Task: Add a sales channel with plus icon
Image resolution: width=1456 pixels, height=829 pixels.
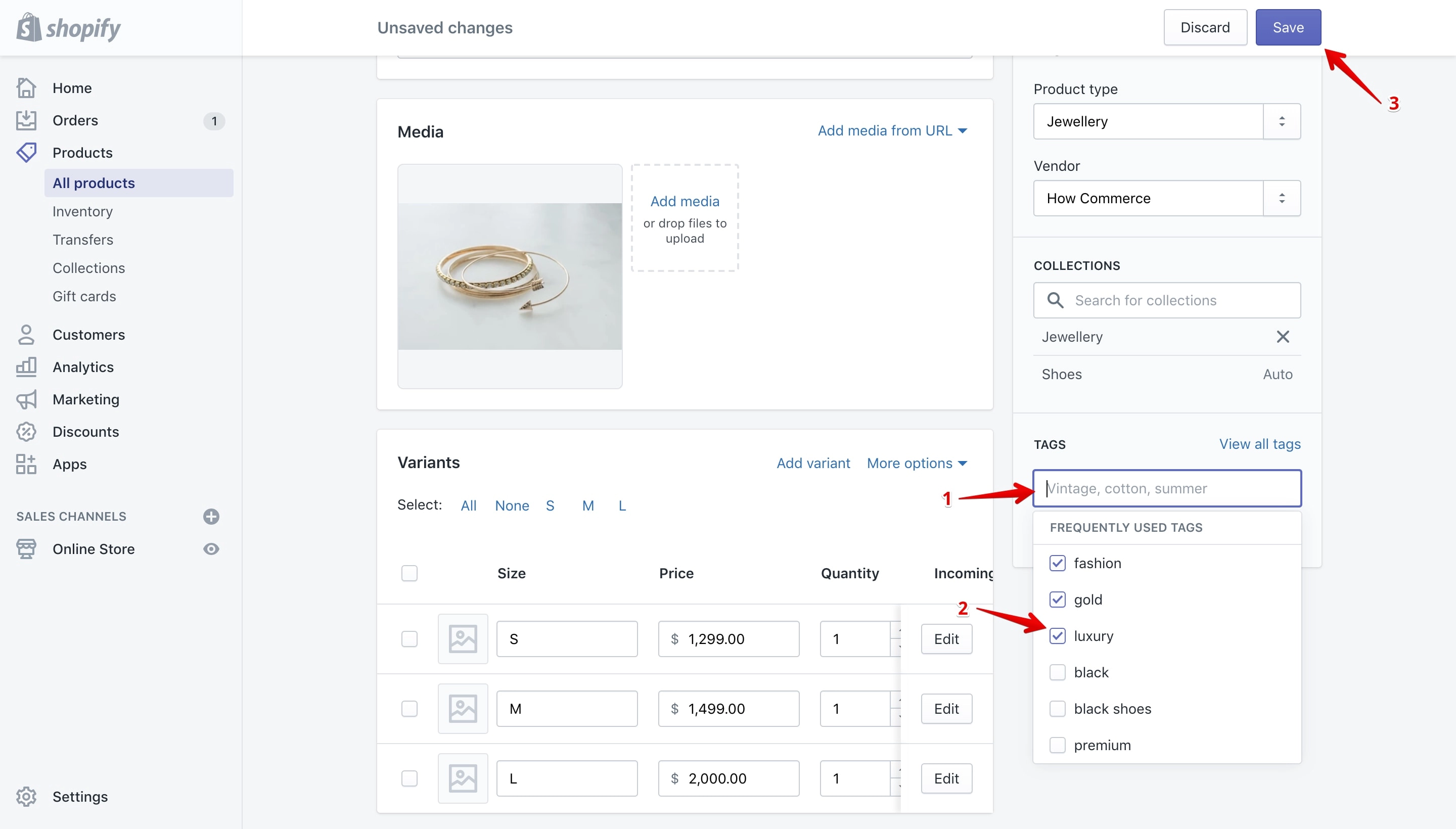Action: click(211, 517)
